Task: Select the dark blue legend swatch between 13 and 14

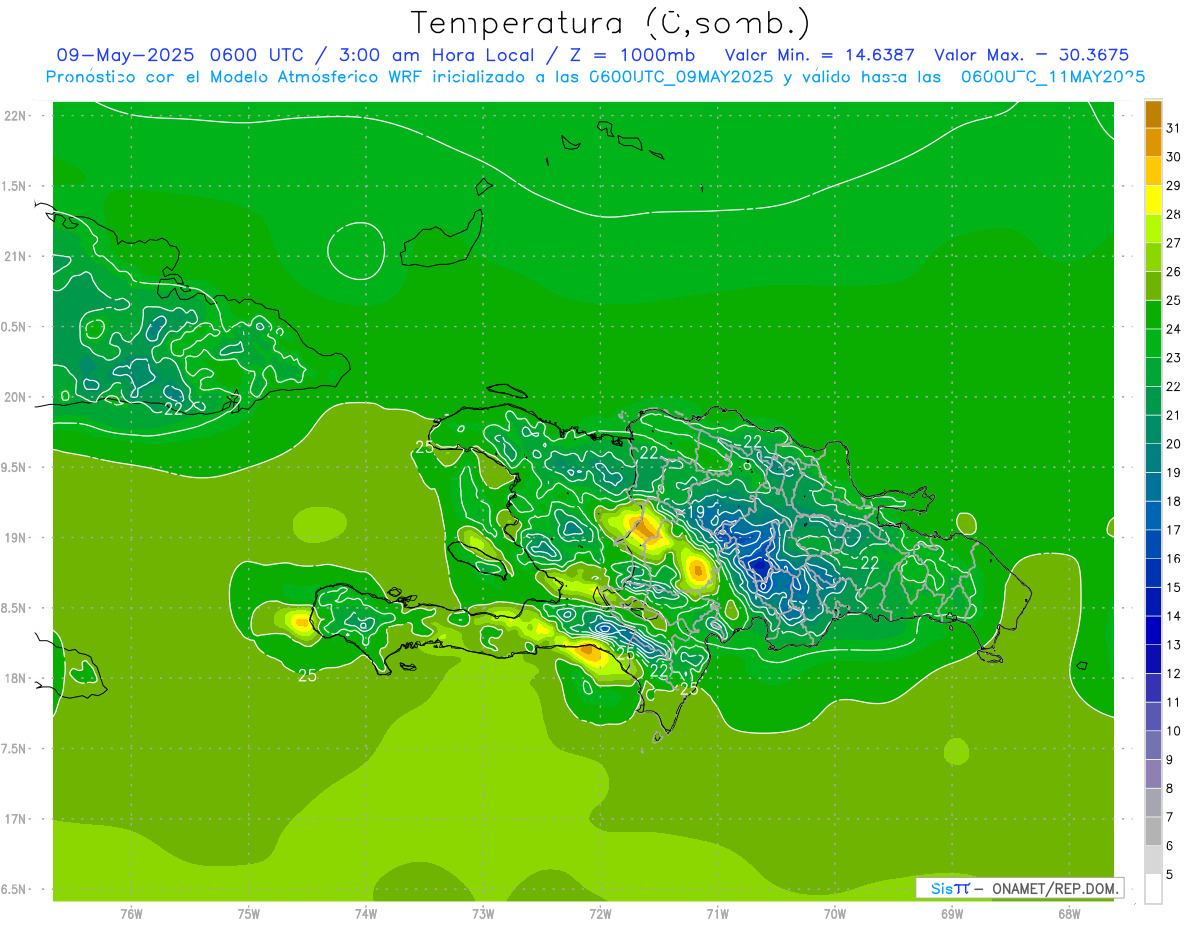Action: coord(1153,630)
